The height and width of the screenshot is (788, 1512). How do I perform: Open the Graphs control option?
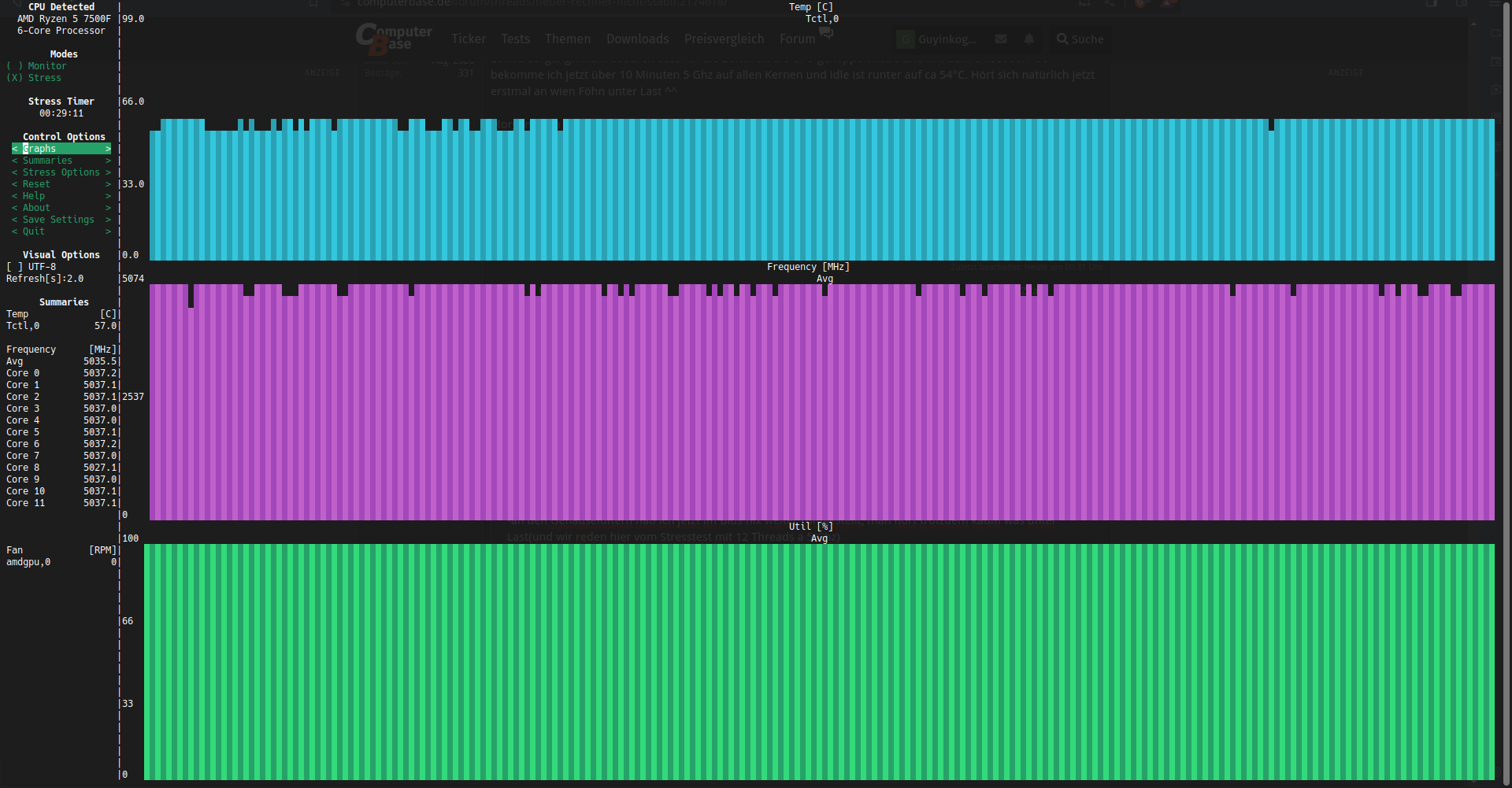coord(61,149)
